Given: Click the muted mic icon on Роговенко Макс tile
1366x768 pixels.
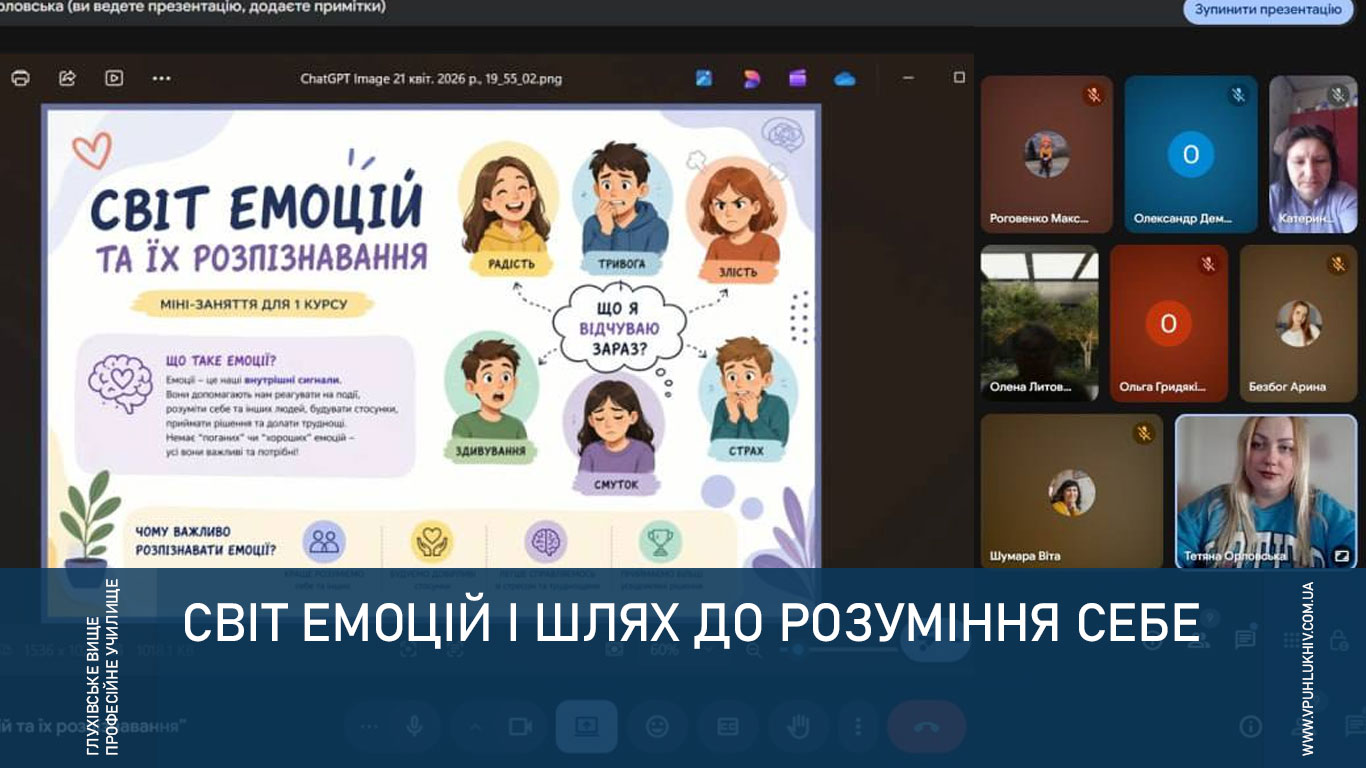Looking at the screenshot, I should pyautogui.click(x=1094, y=95).
